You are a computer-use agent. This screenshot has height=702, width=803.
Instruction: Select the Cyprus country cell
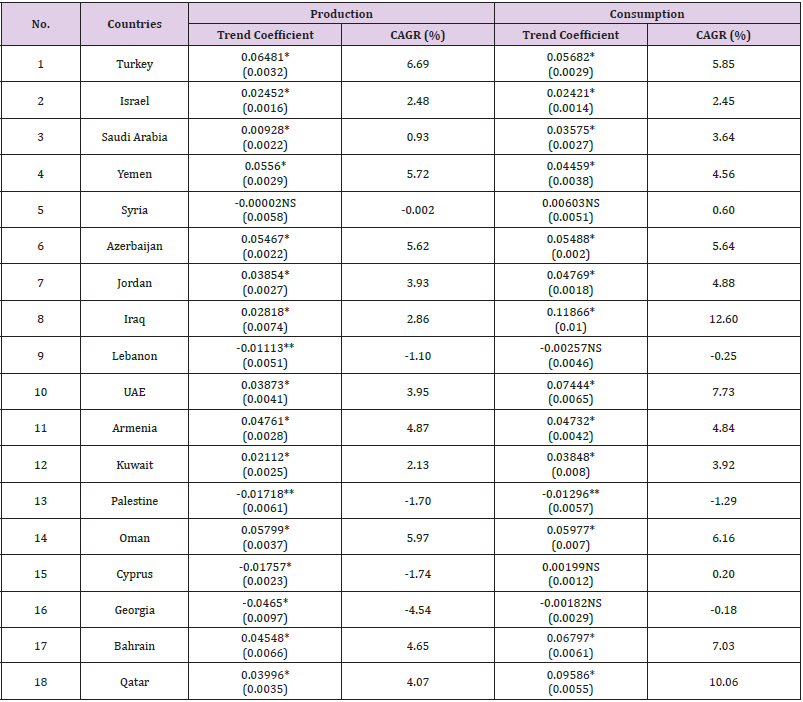(x=134, y=574)
